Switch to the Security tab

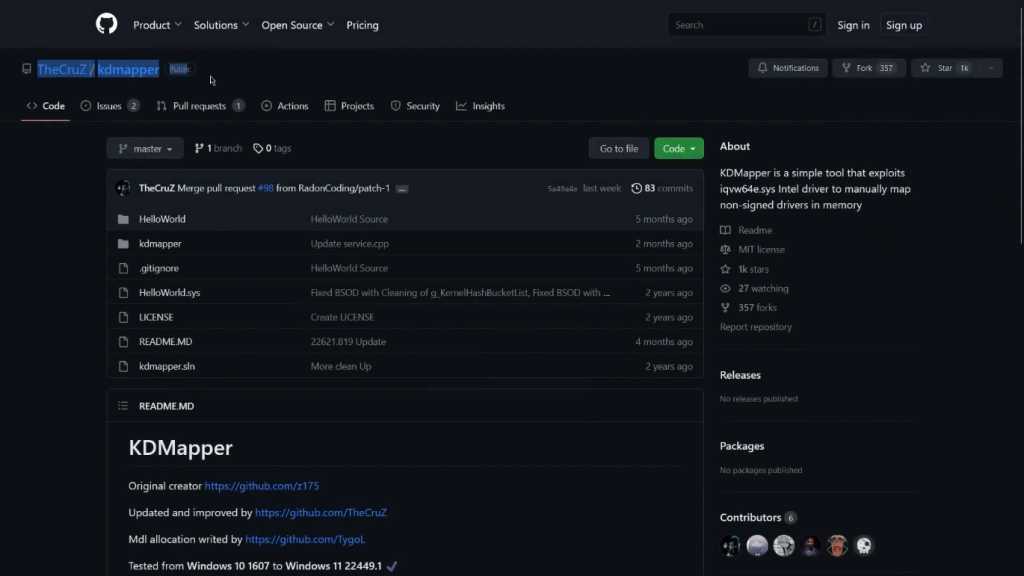click(x=415, y=106)
